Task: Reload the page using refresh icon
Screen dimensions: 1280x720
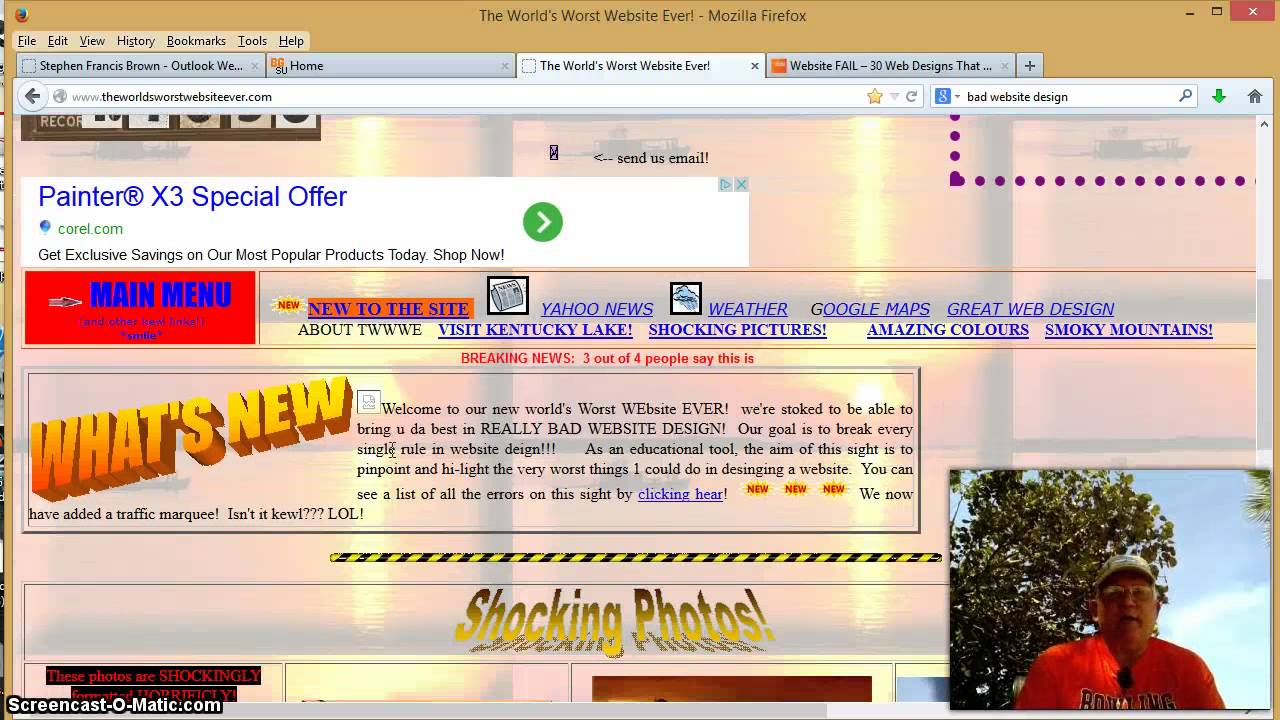Action: tap(911, 96)
